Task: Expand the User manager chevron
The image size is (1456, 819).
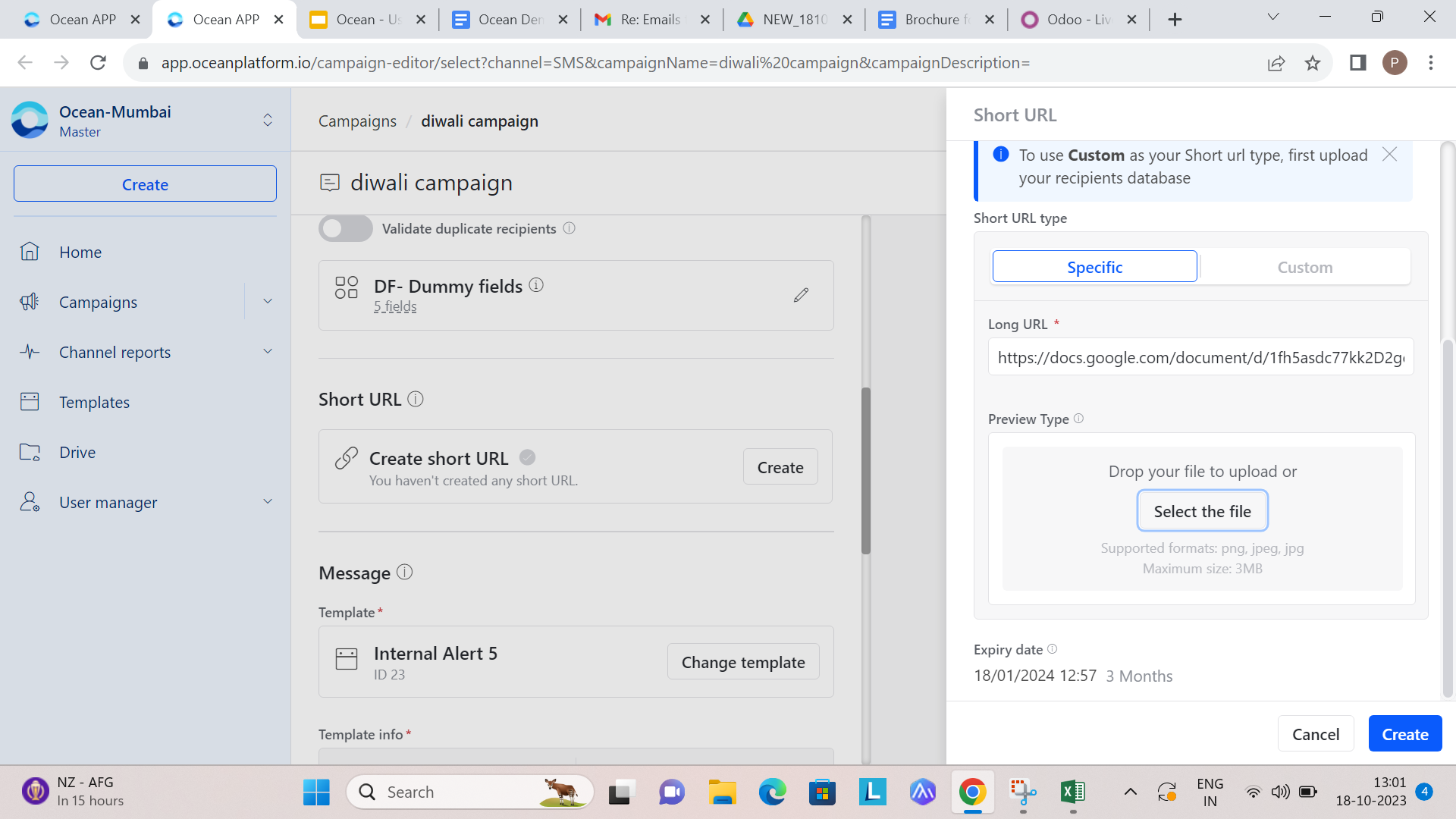Action: coord(268,502)
